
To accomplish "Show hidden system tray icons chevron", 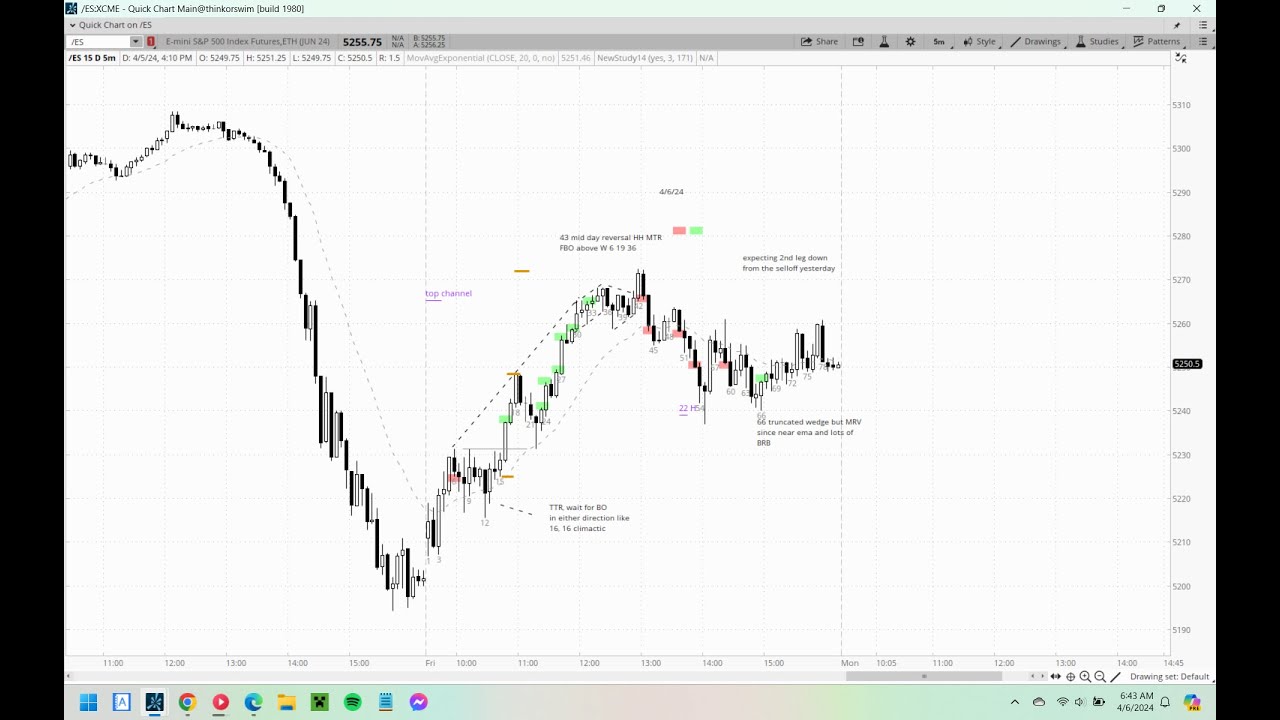I will pos(1015,702).
